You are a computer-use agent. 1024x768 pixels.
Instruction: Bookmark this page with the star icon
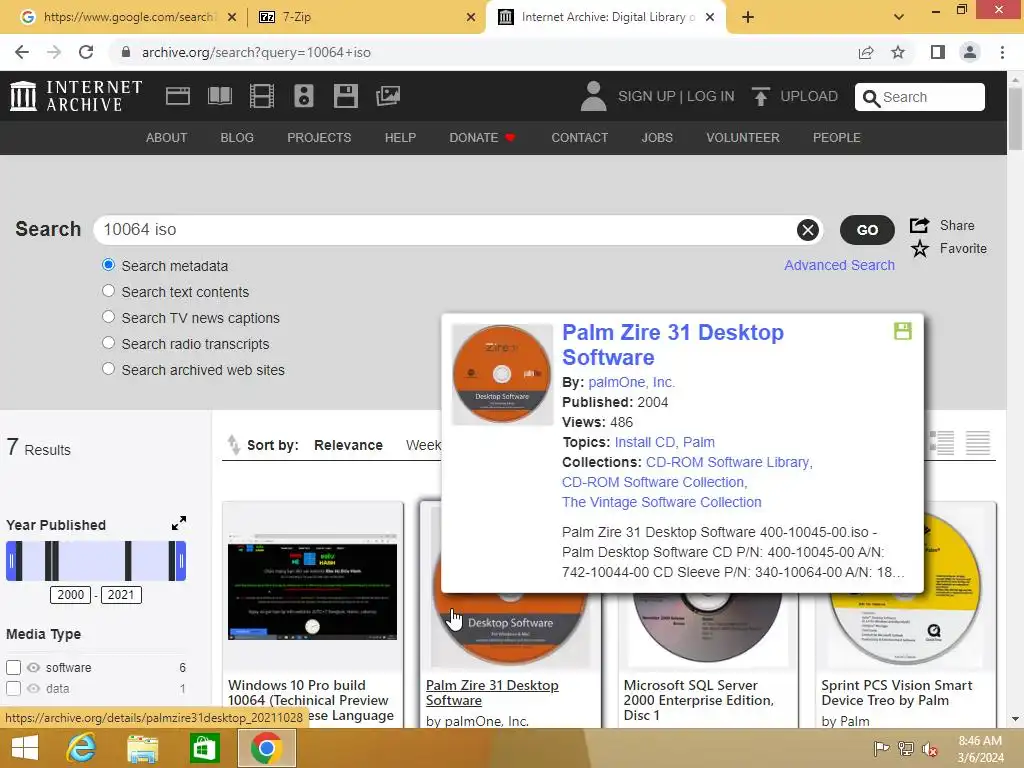click(898, 52)
